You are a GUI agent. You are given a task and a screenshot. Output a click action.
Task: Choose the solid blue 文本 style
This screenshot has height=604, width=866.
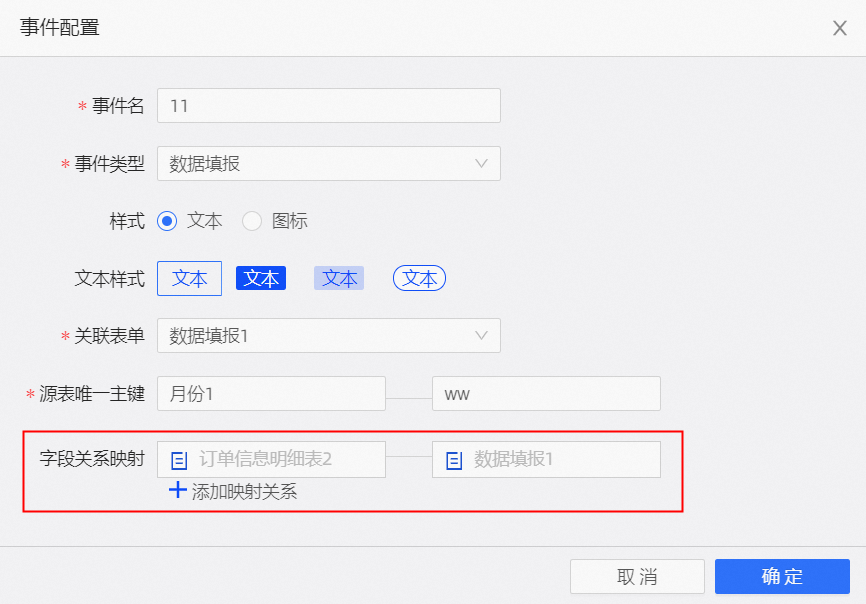pos(261,279)
